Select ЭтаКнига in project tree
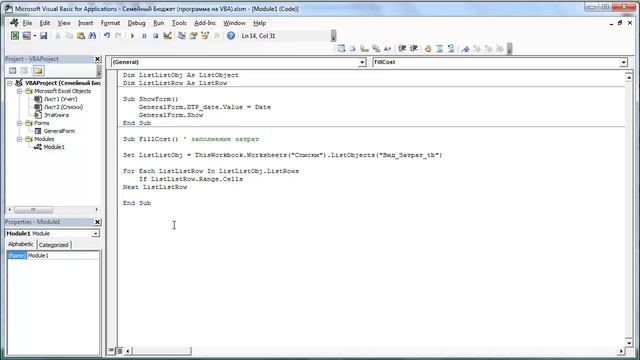 56,115
